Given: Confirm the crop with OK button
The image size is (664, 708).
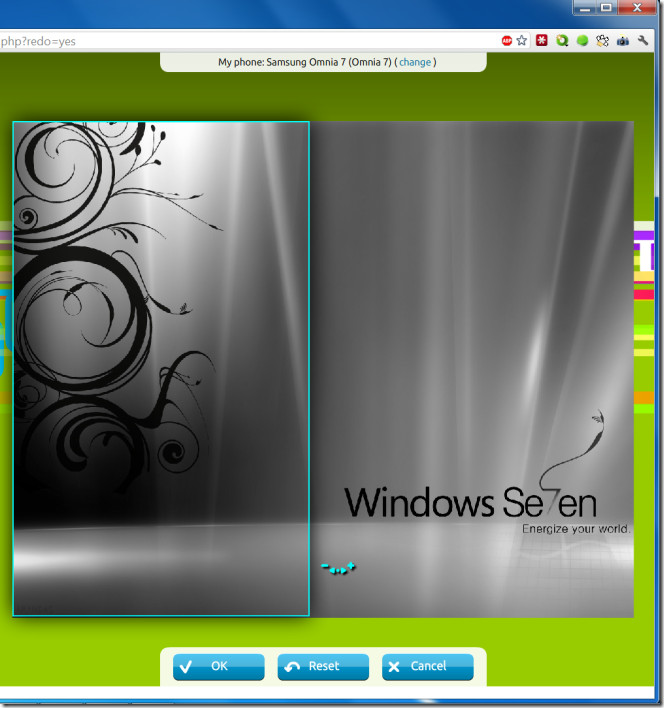Looking at the screenshot, I should (218, 666).
